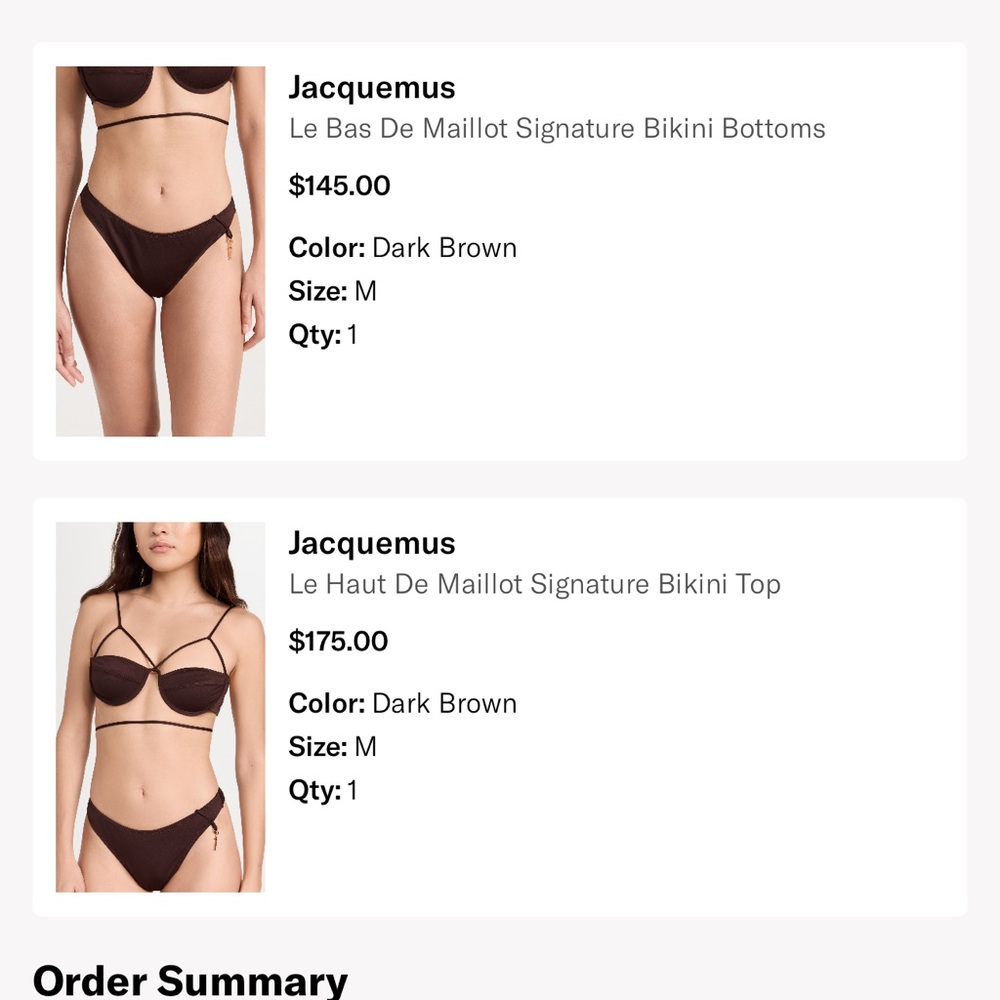Open the bikini top product thumbnail
The height and width of the screenshot is (1000, 1000).
click(162, 705)
